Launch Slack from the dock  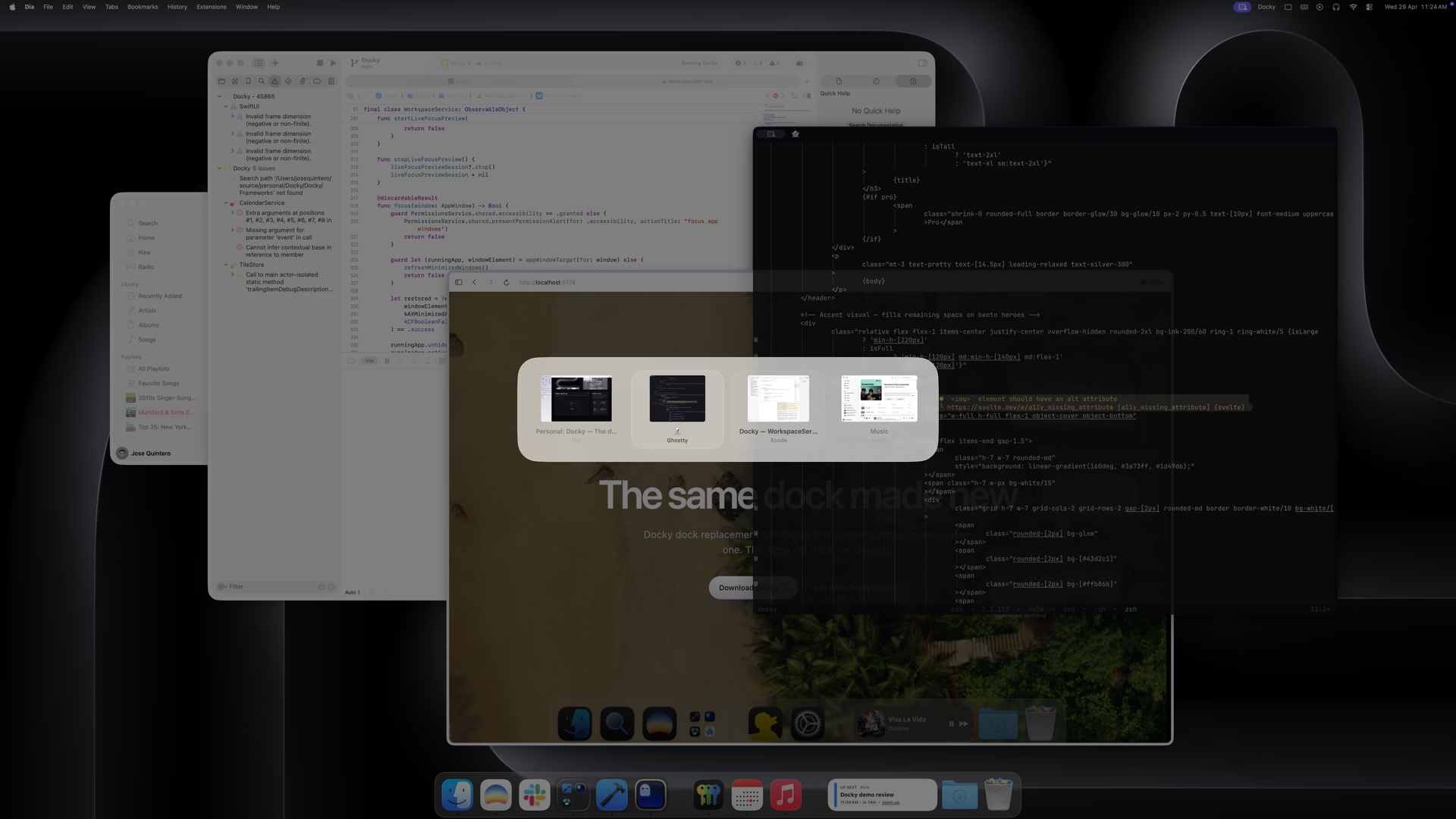coord(535,795)
